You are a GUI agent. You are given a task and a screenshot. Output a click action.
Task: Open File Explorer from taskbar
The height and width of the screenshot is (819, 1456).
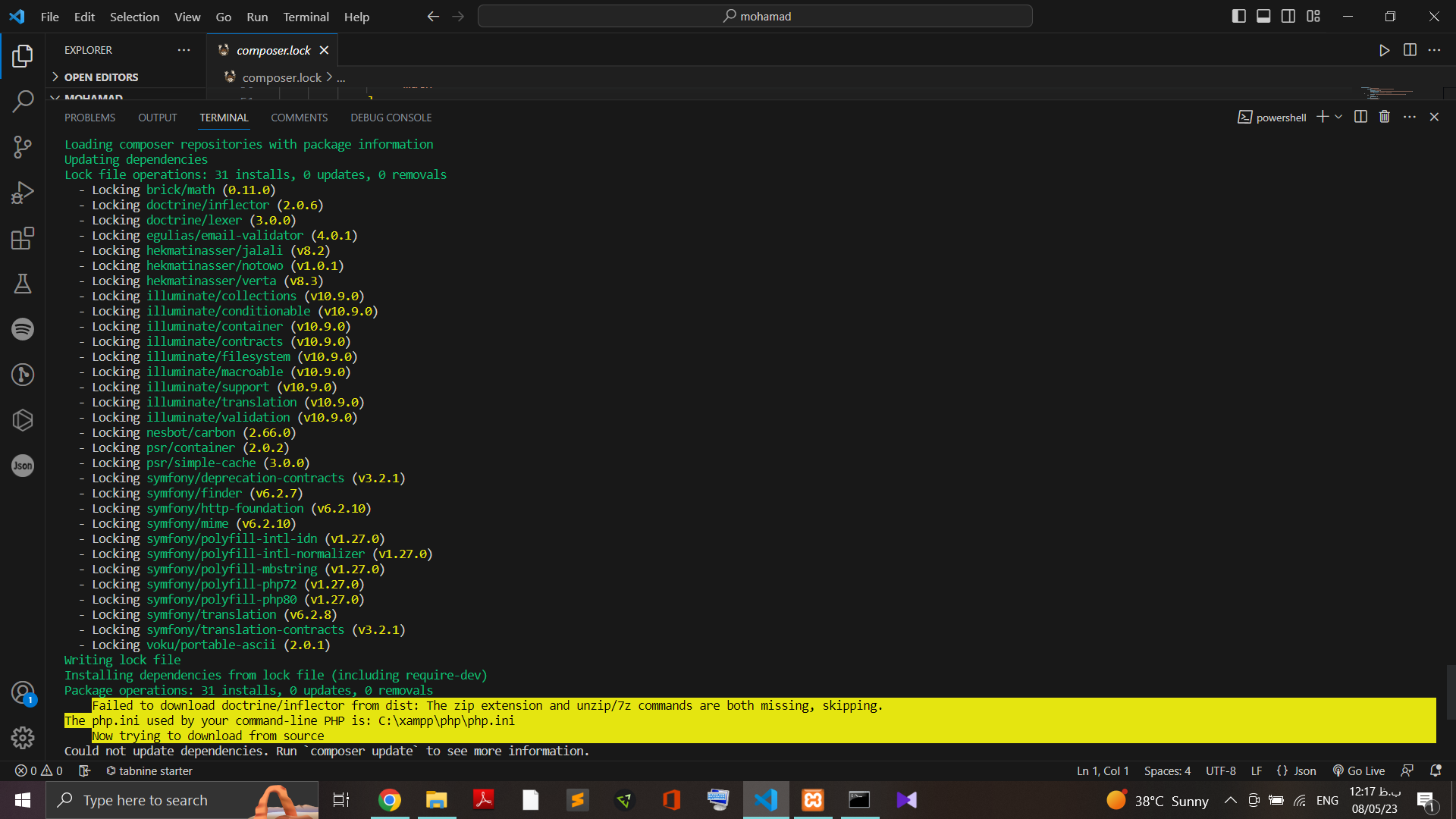point(437,800)
